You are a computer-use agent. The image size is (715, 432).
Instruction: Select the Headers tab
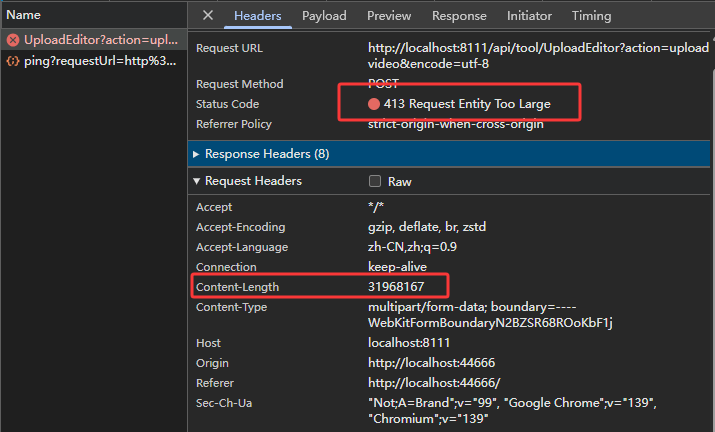point(257,16)
